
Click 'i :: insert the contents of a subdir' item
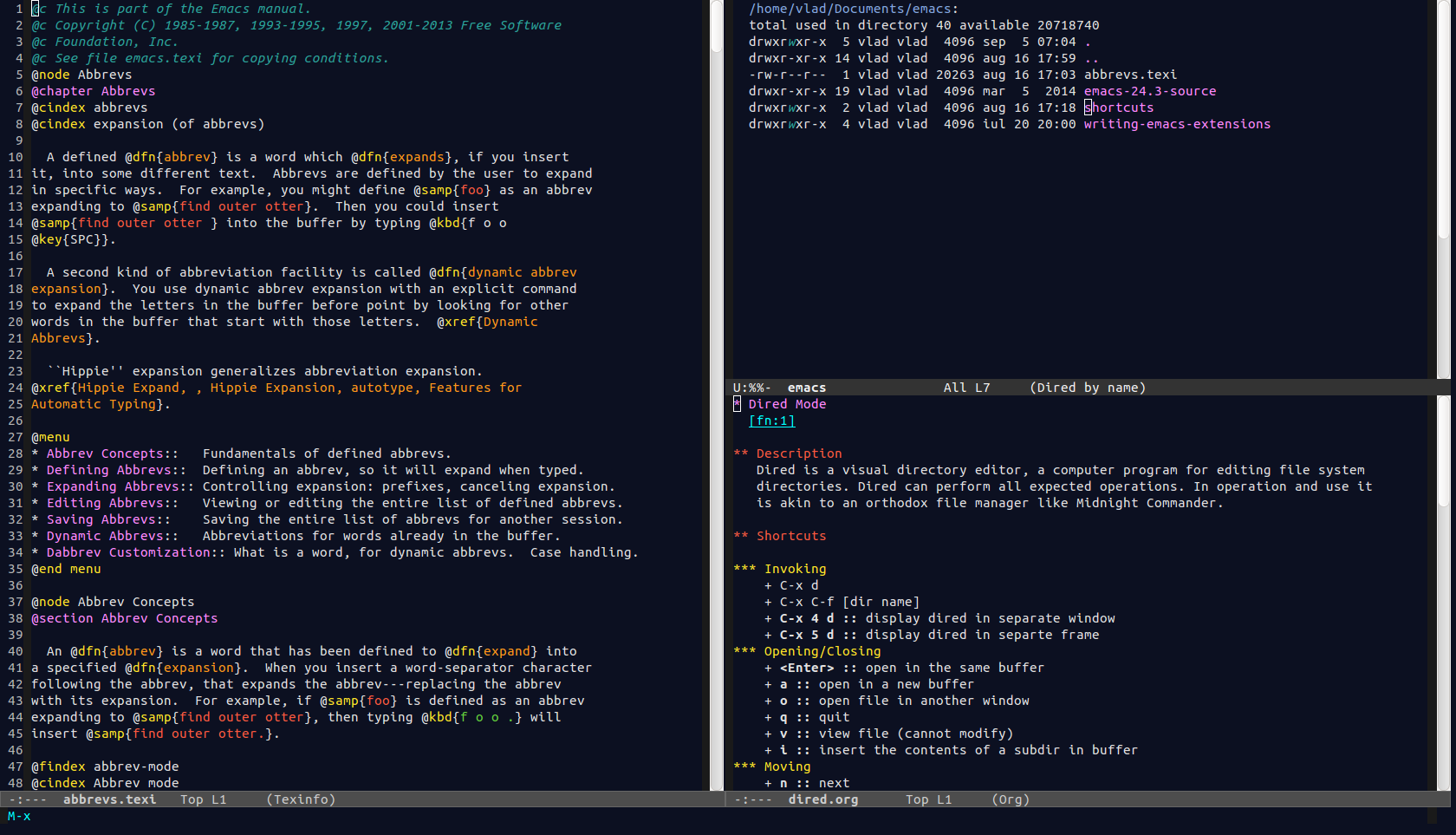(x=951, y=750)
